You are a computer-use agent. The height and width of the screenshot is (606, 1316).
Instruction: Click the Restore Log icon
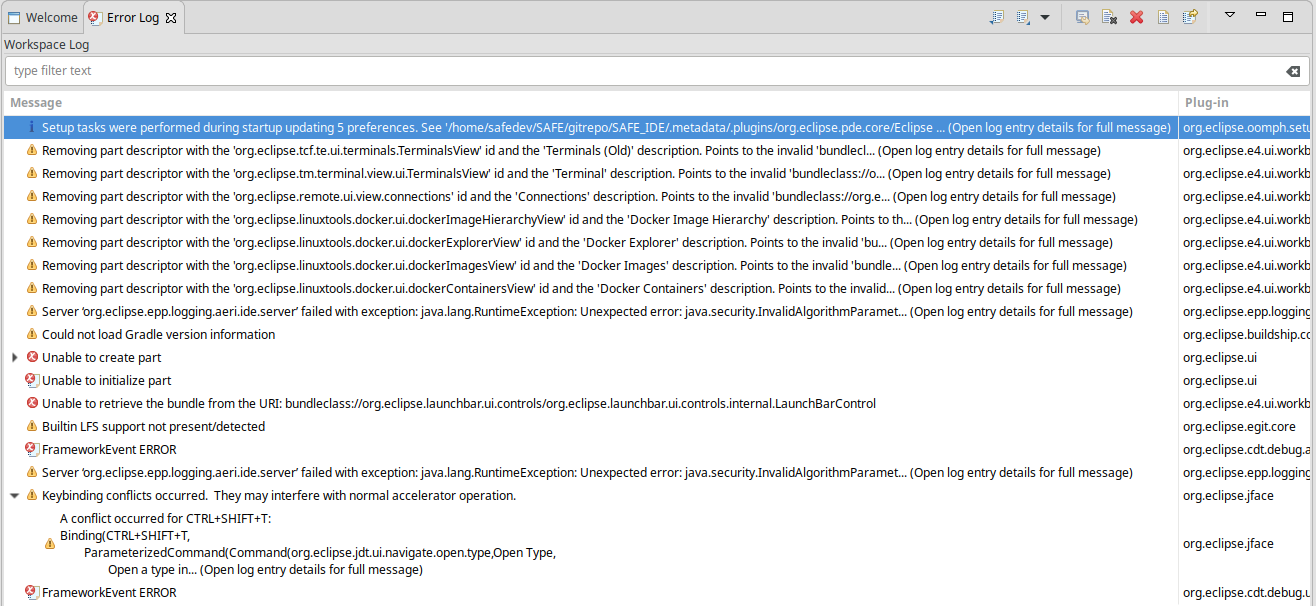point(1190,17)
